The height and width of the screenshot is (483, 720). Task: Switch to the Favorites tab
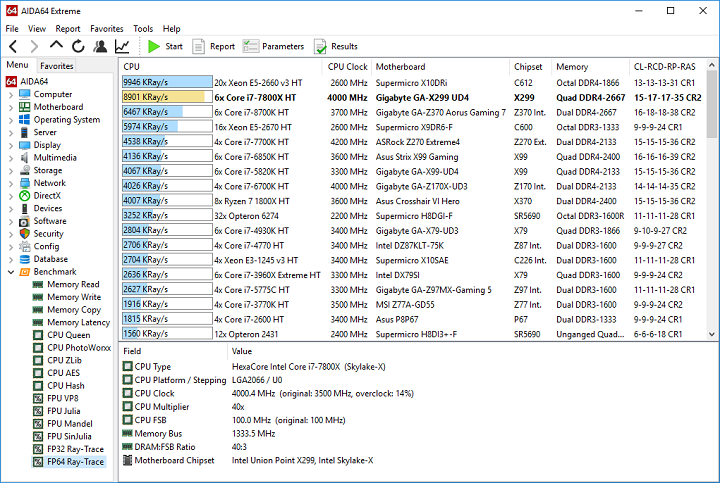tap(56, 66)
